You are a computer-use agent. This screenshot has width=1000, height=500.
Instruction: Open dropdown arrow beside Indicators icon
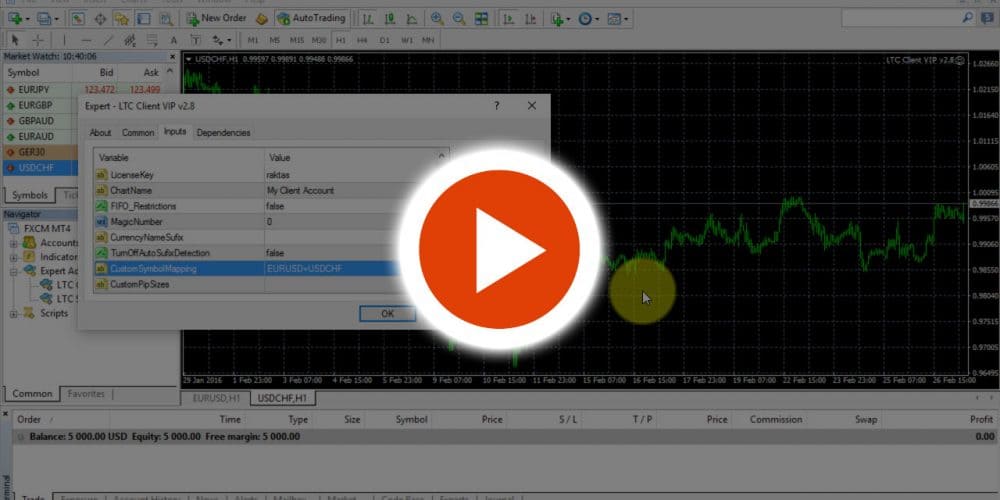[x=569, y=19]
